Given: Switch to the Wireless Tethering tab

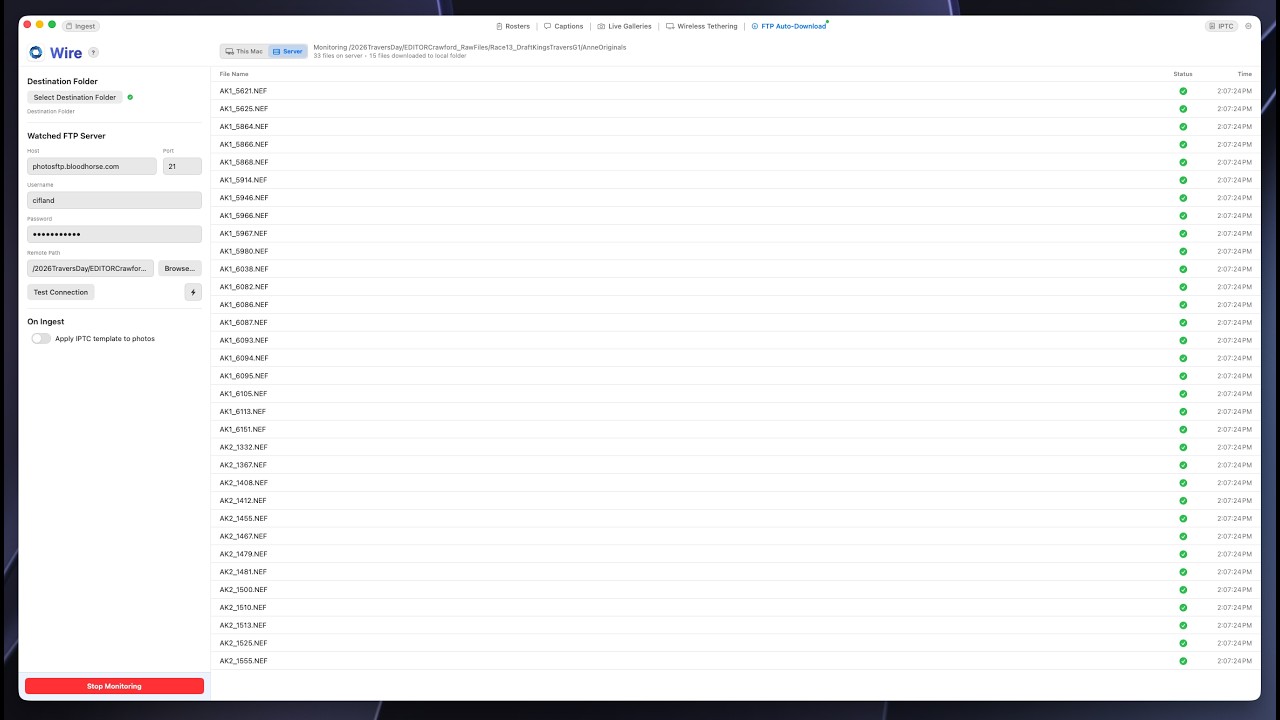Looking at the screenshot, I should click(x=702, y=26).
